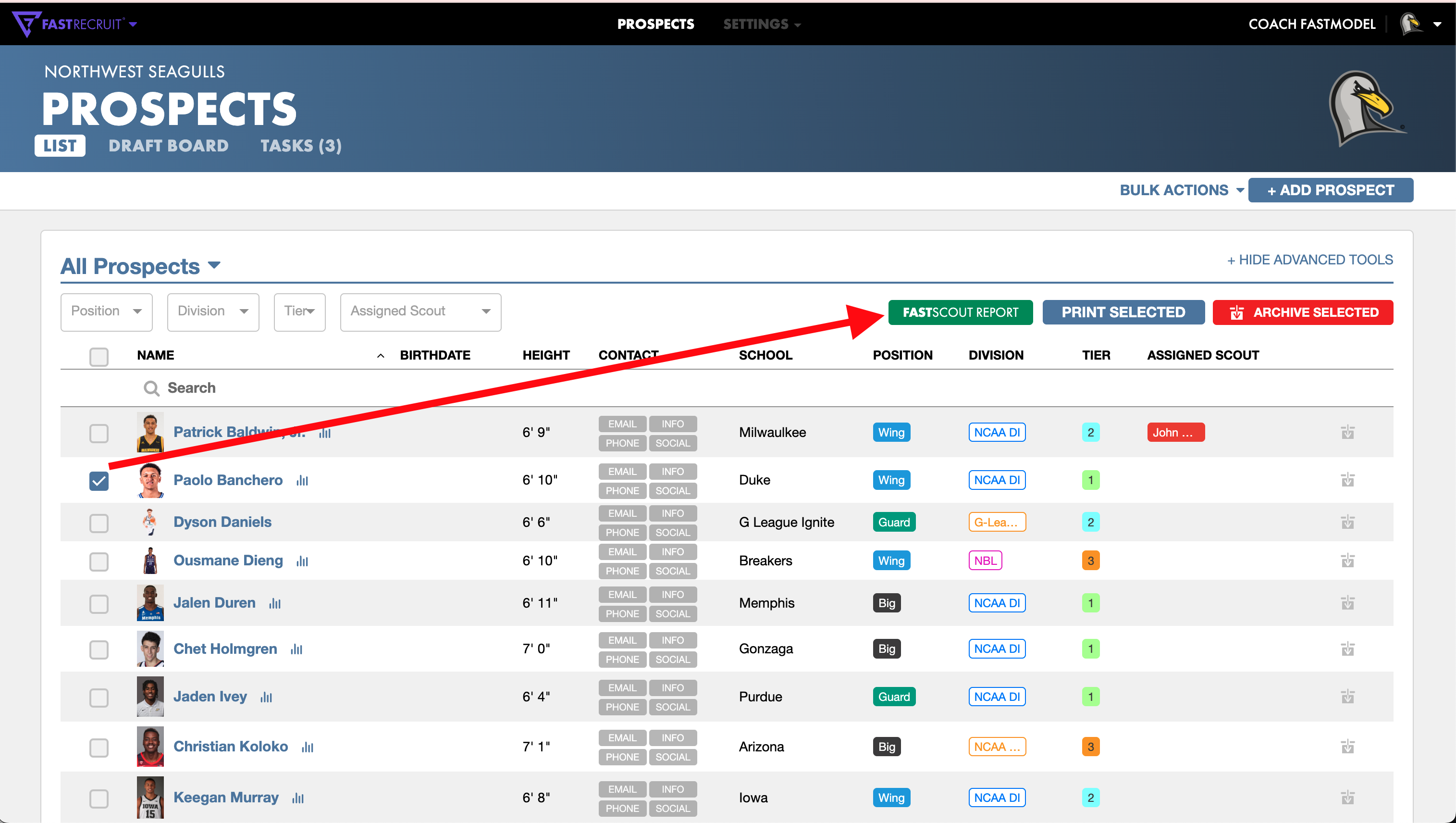Select Prospects in the top navigation
The image size is (1456, 823).
click(655, 25)
